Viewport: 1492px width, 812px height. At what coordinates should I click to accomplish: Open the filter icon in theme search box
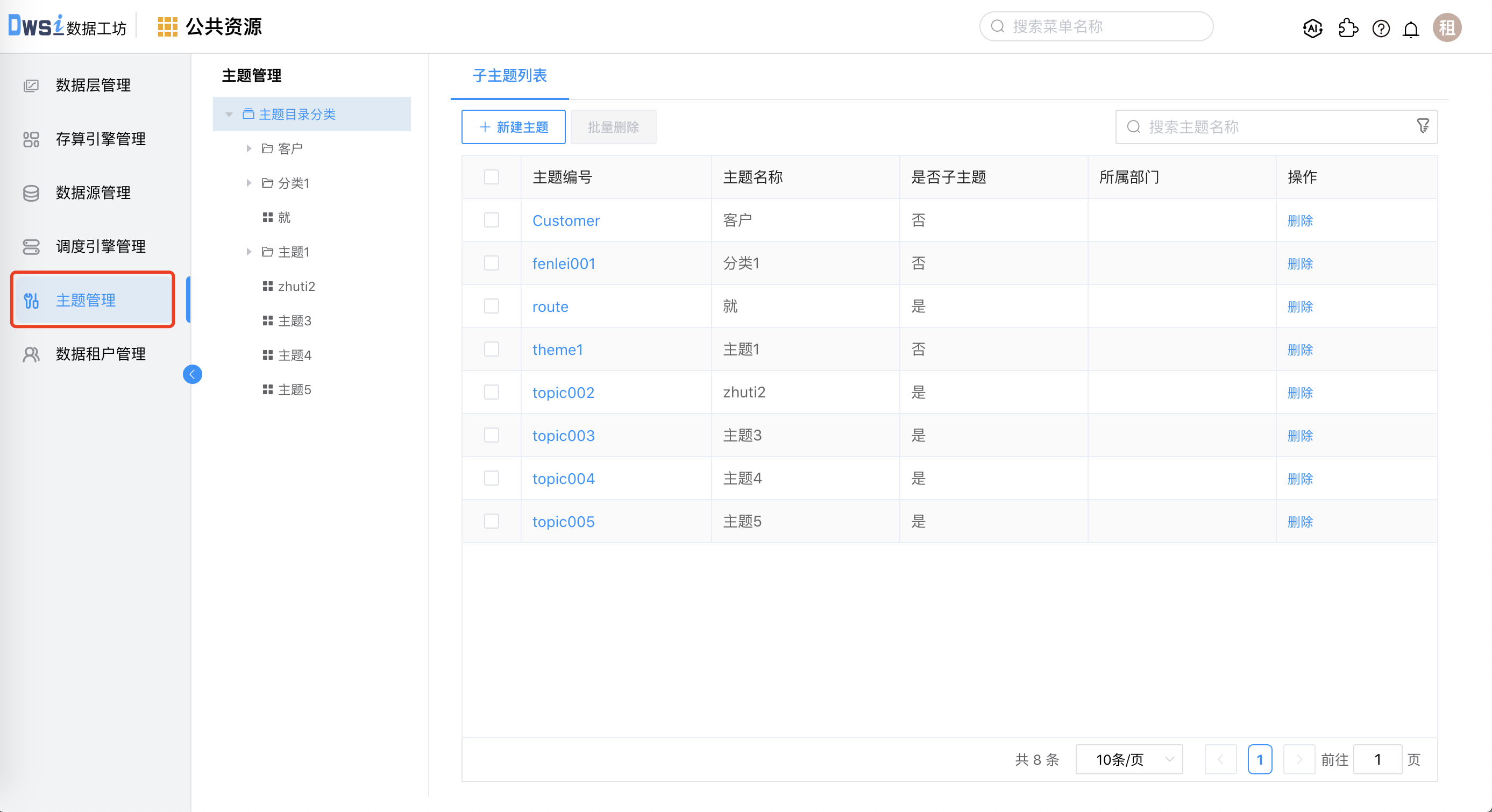1423,126
